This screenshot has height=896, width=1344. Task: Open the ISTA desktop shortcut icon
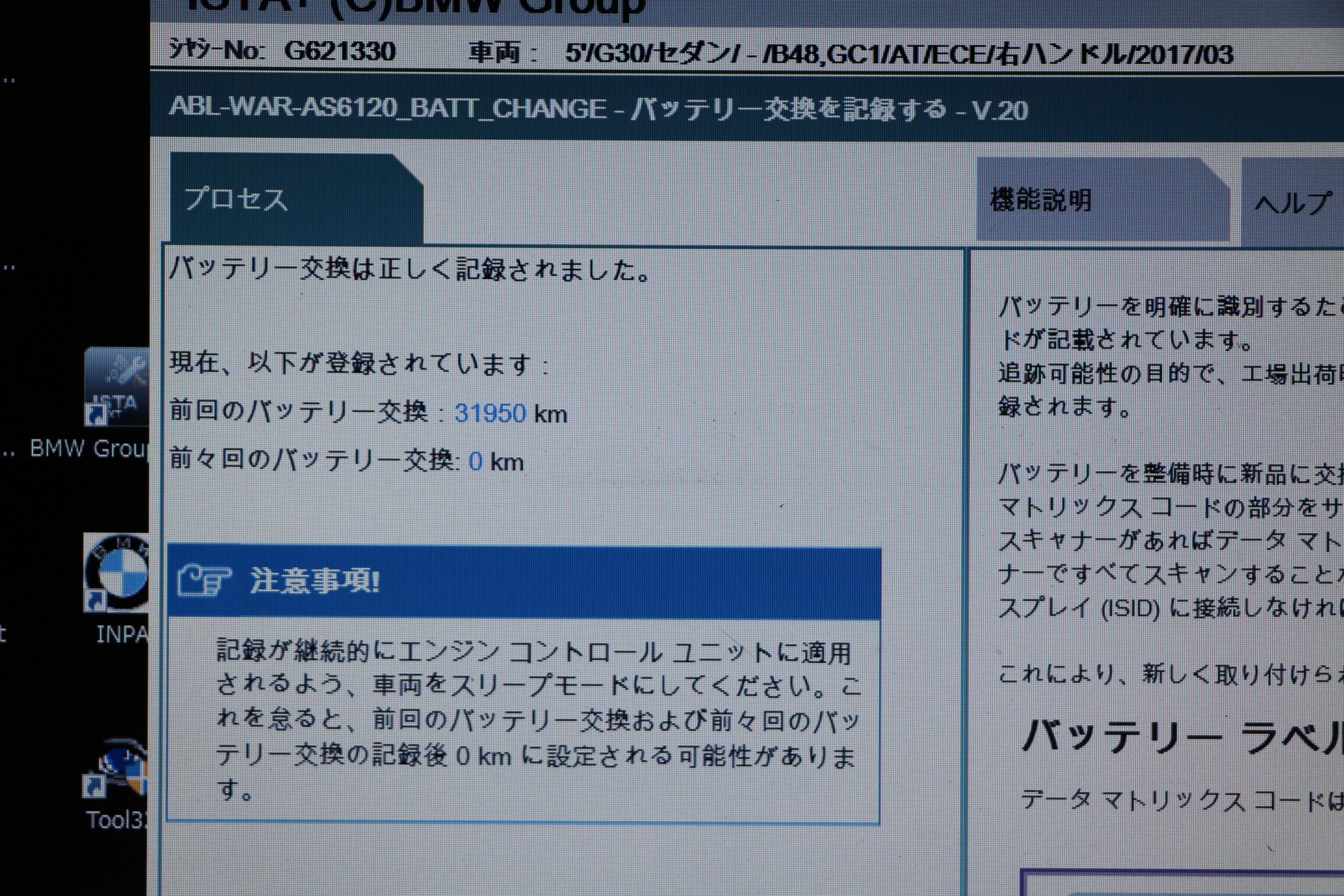117,387
